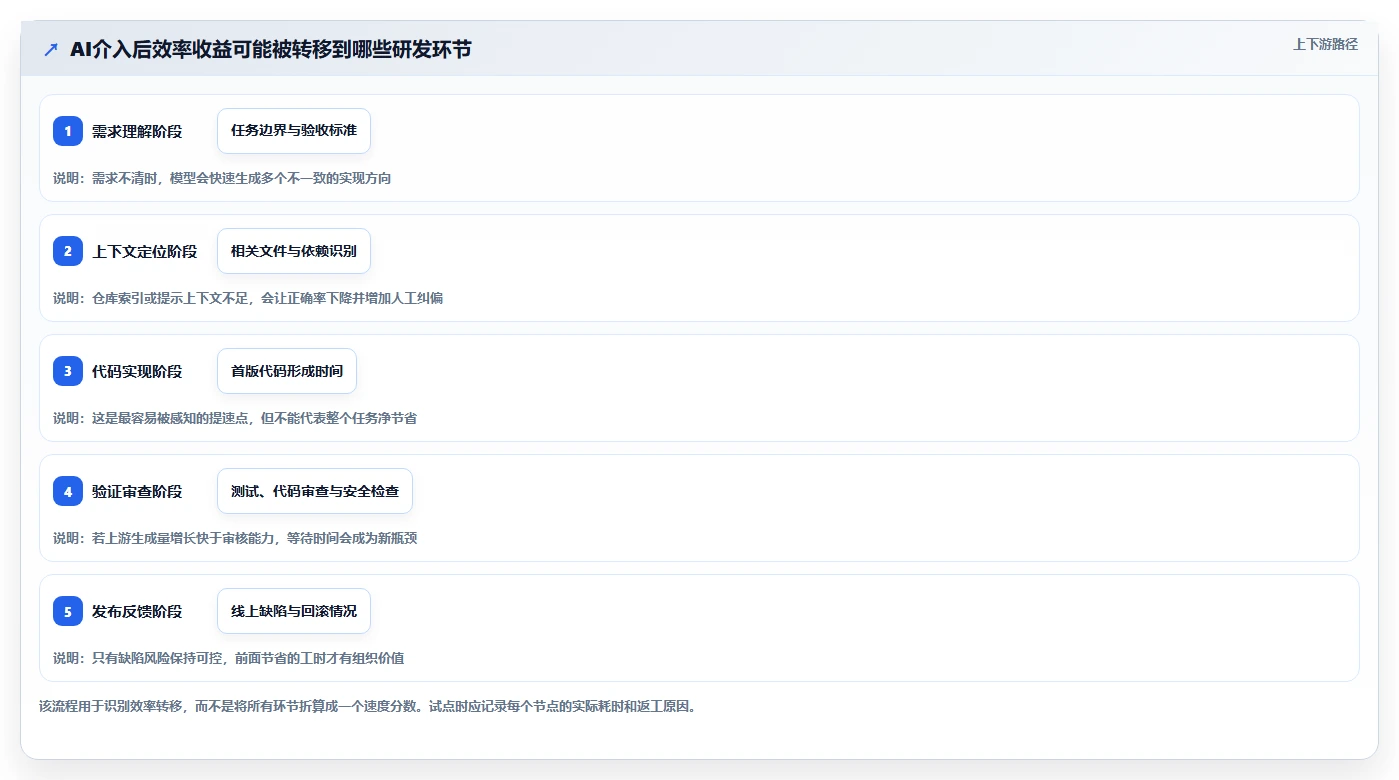This screenshot has width=1399, height=780.
Task: Select the step 3 number badge
Action: (x=68, y=371)
